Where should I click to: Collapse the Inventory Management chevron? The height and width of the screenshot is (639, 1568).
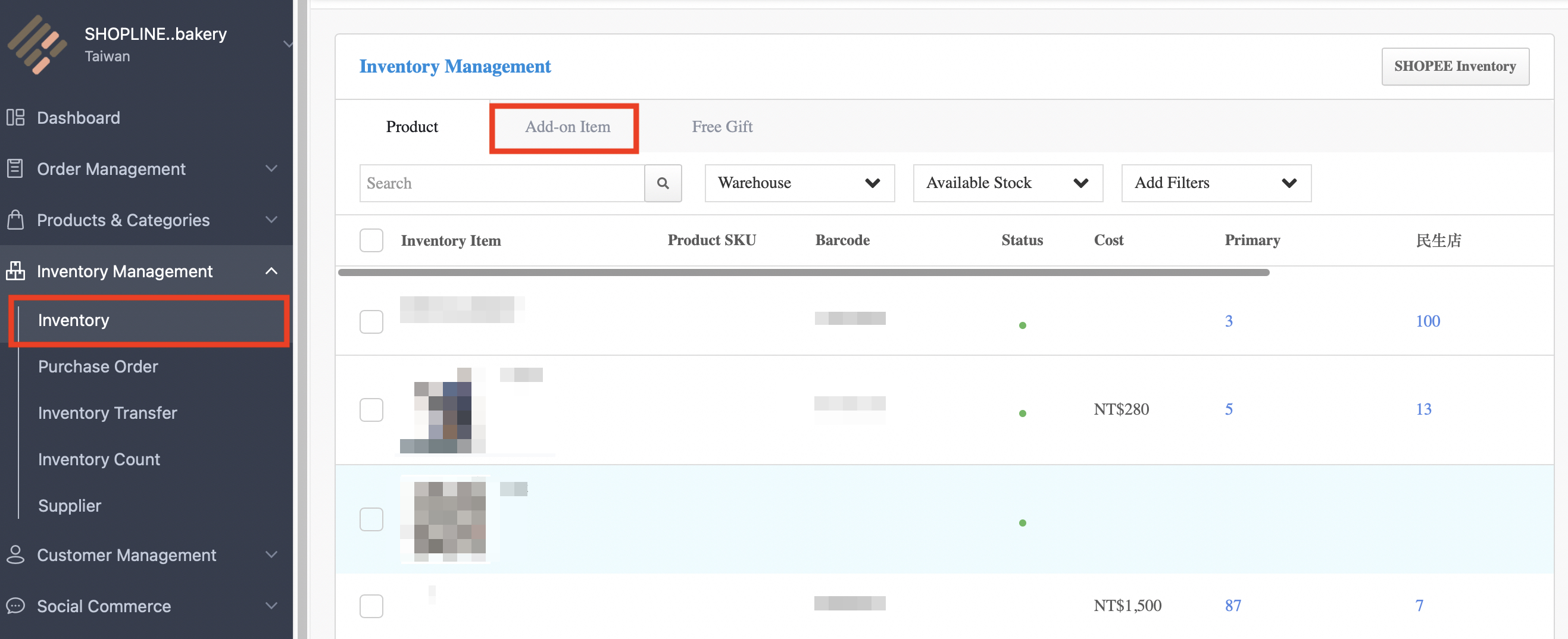(271, 271)
